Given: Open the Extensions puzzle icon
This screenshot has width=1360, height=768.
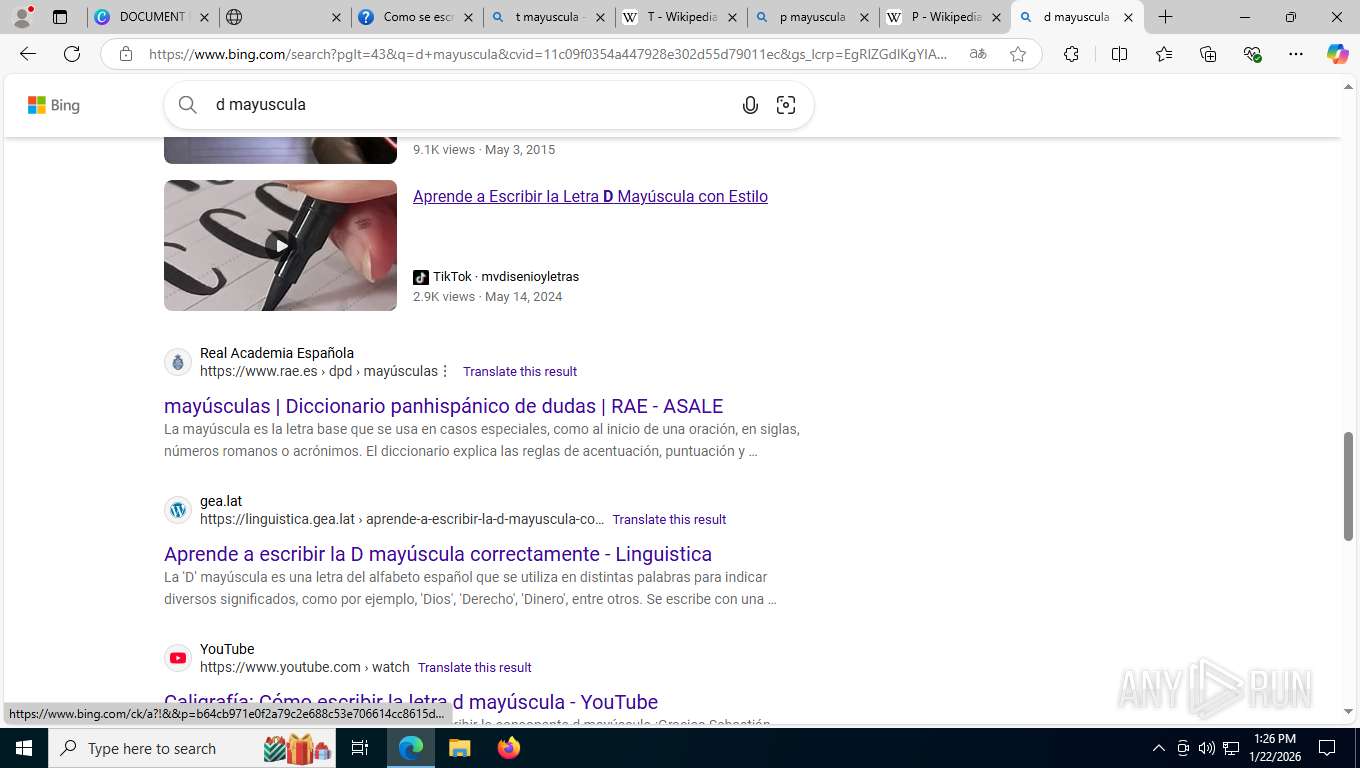Looking at the screenshot, I should click(x=1071, y=54).
